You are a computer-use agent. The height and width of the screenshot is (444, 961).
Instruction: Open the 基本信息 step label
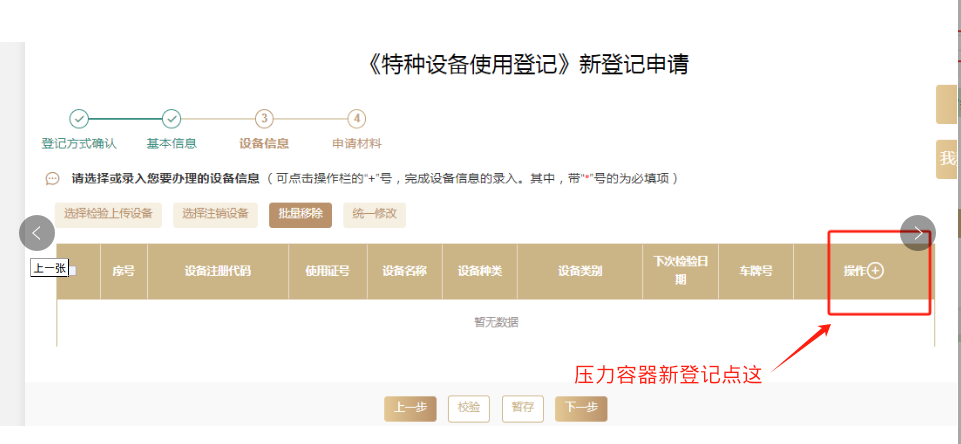(172, 144)
